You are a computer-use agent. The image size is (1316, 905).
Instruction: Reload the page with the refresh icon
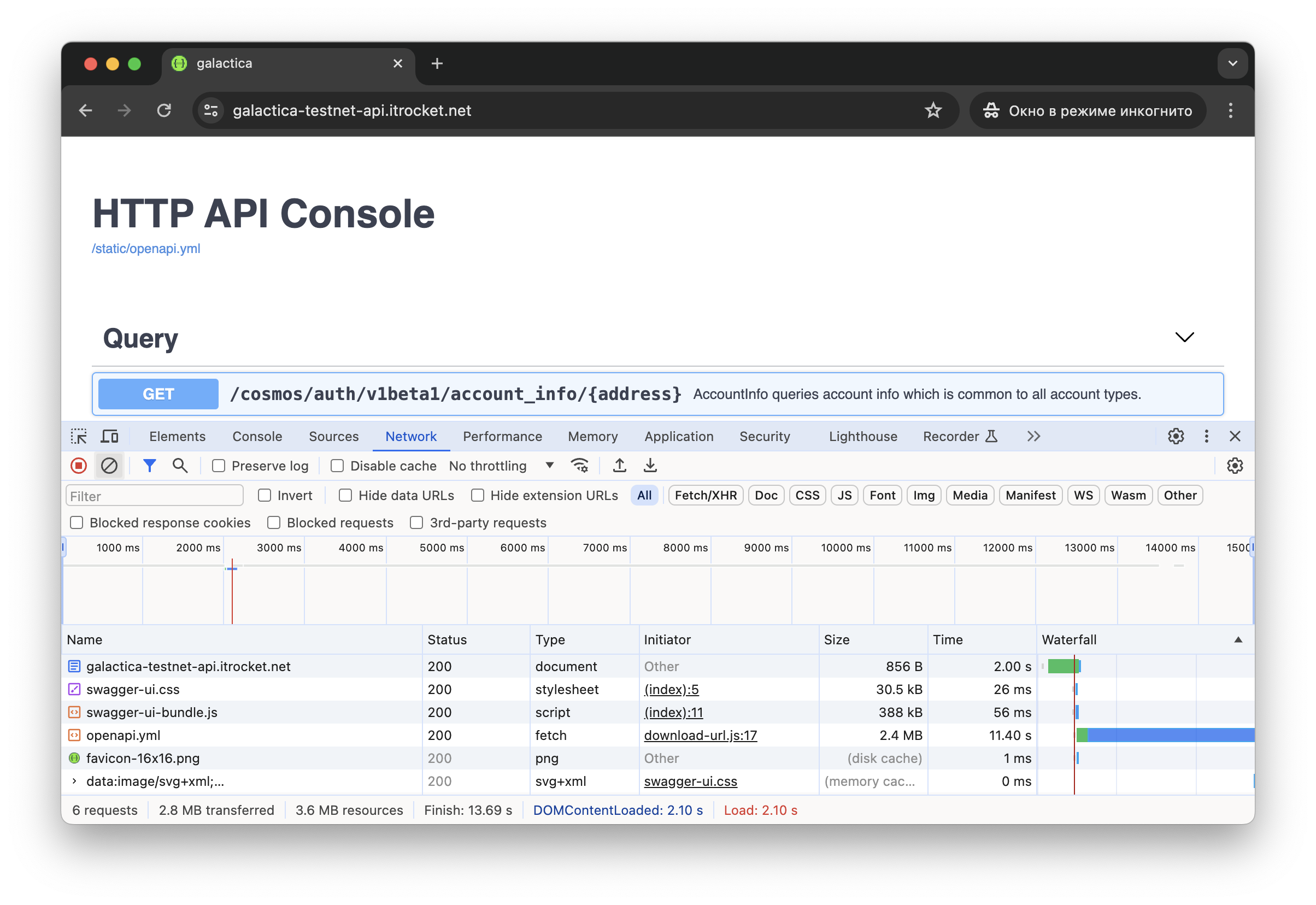point(164,110)
